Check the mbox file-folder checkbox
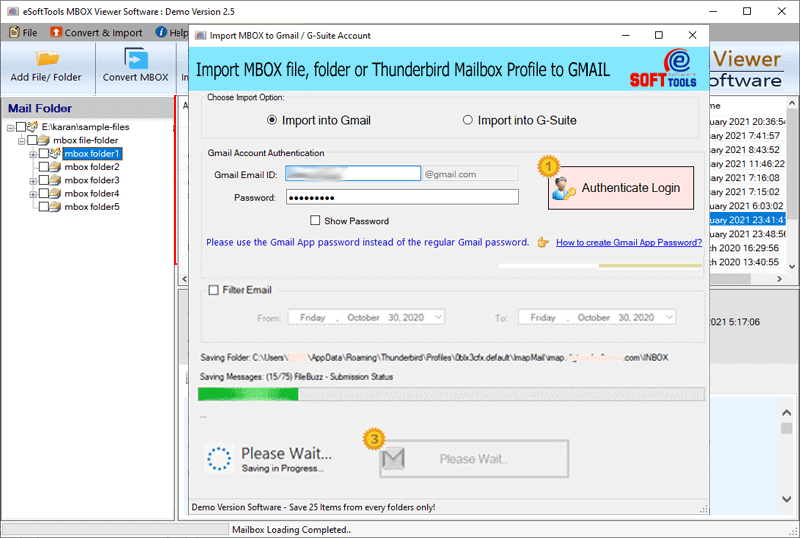Screen dimensions: 800x538 [x=32, y=140]
